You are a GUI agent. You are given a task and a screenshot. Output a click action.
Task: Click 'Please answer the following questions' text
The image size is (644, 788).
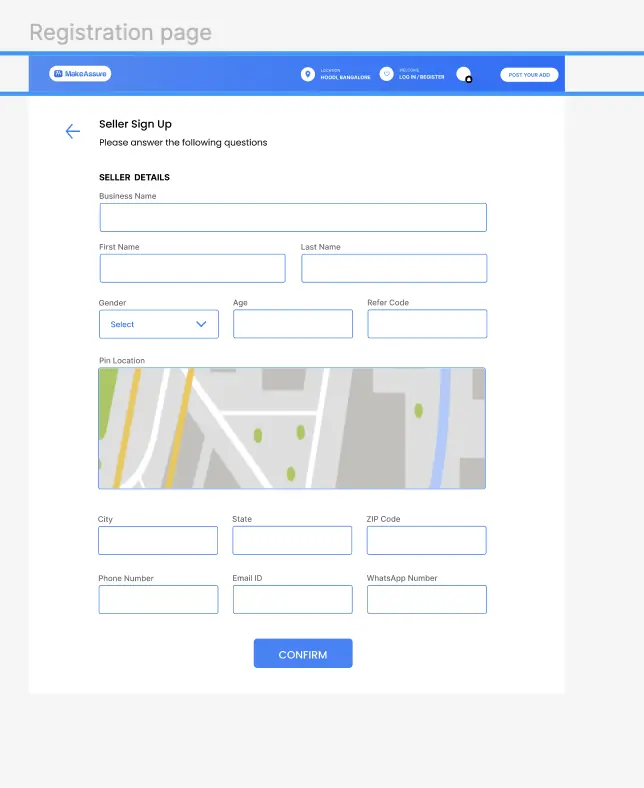click(183, 143)
